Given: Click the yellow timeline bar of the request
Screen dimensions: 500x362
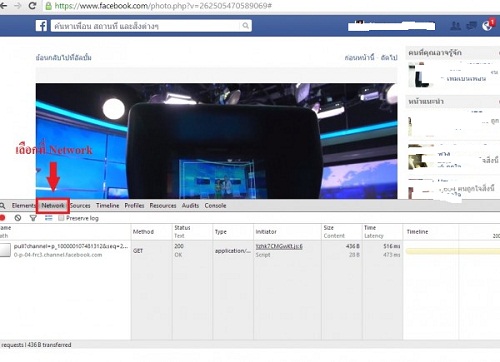Looking at the screenshot, I should click(x=453, y=251).
